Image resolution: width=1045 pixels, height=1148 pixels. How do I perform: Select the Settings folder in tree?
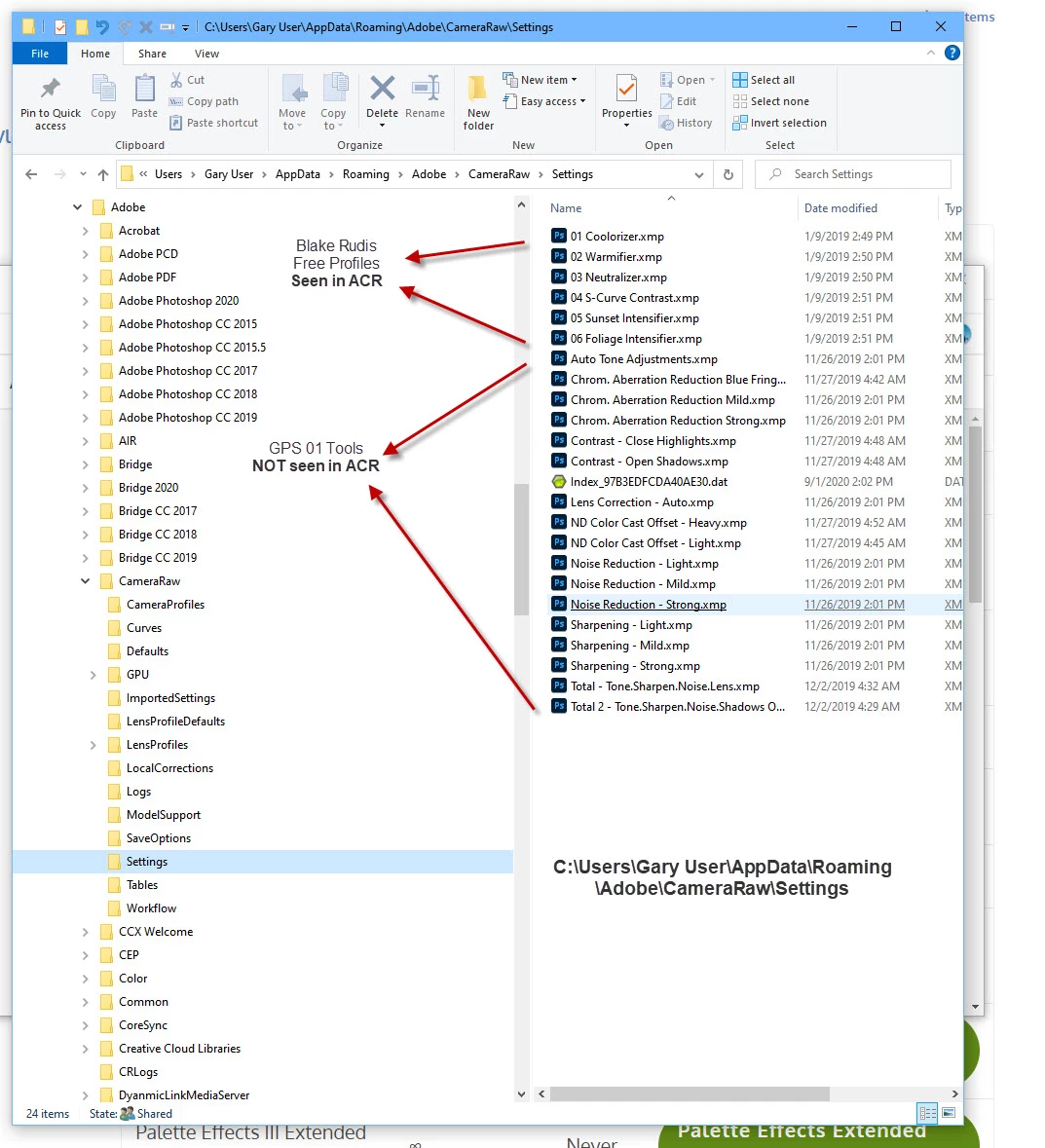[146, 862]
